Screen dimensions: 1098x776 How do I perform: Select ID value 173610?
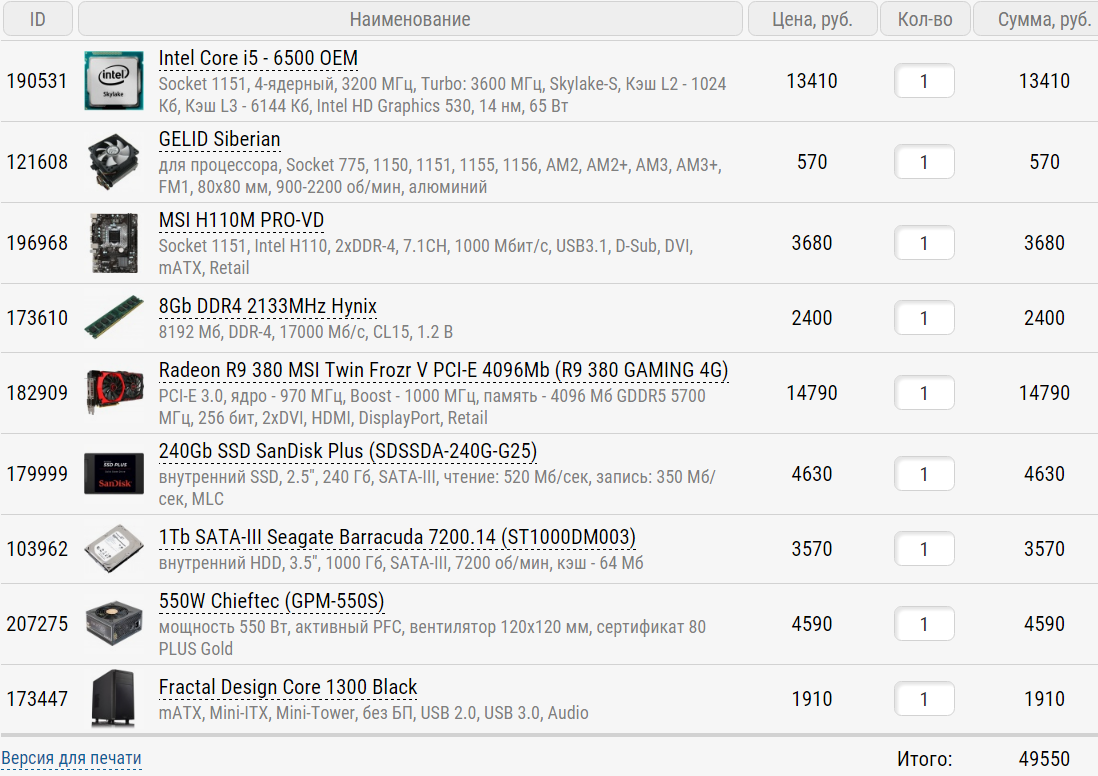pyautogui.click(x=37, y=318)
